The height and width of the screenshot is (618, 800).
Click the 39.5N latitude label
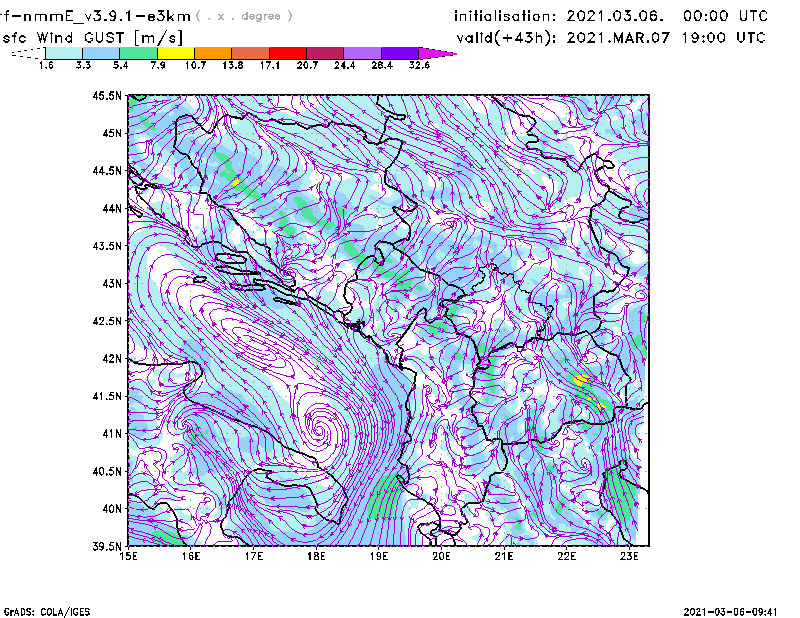tap(107, 546)
